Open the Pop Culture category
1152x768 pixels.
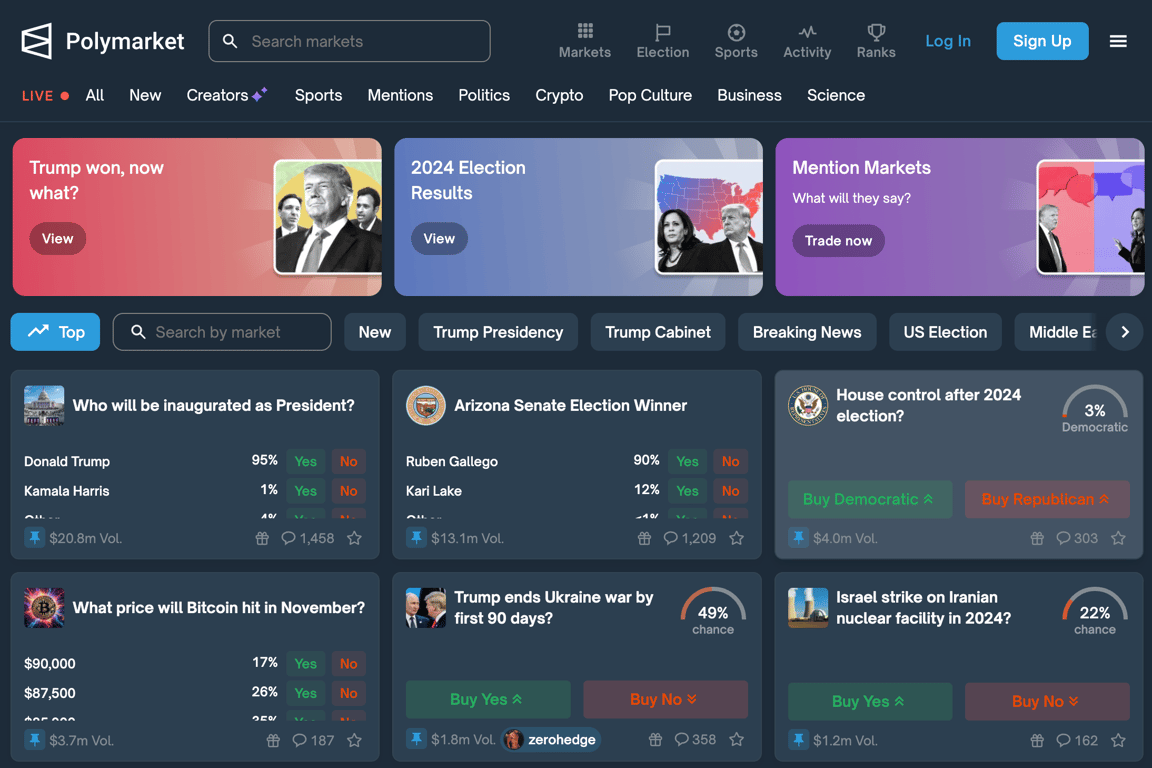click(x=650, y=96)
